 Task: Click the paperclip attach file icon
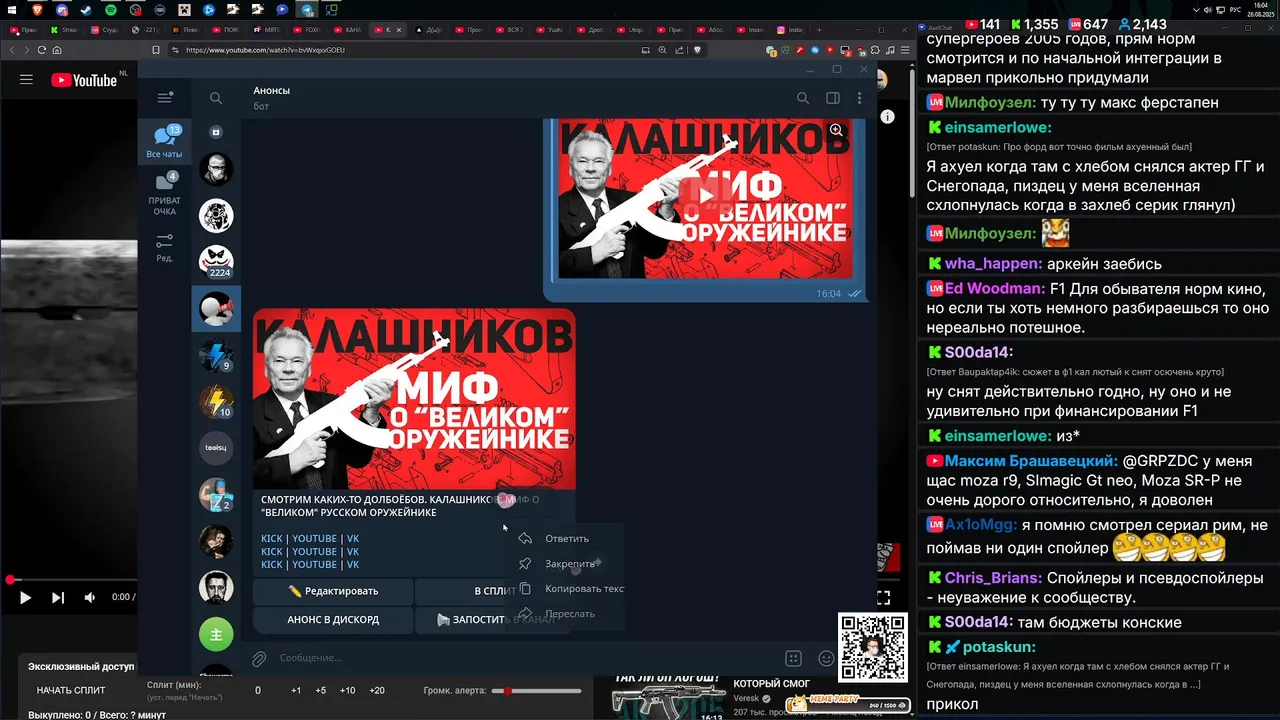259,658
